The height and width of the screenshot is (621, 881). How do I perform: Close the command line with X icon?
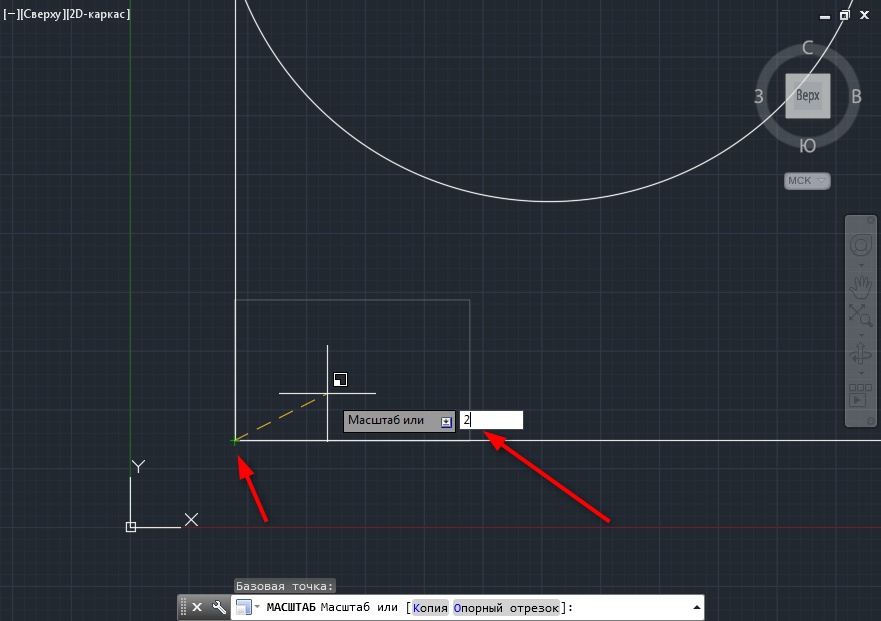click(197, 607)
